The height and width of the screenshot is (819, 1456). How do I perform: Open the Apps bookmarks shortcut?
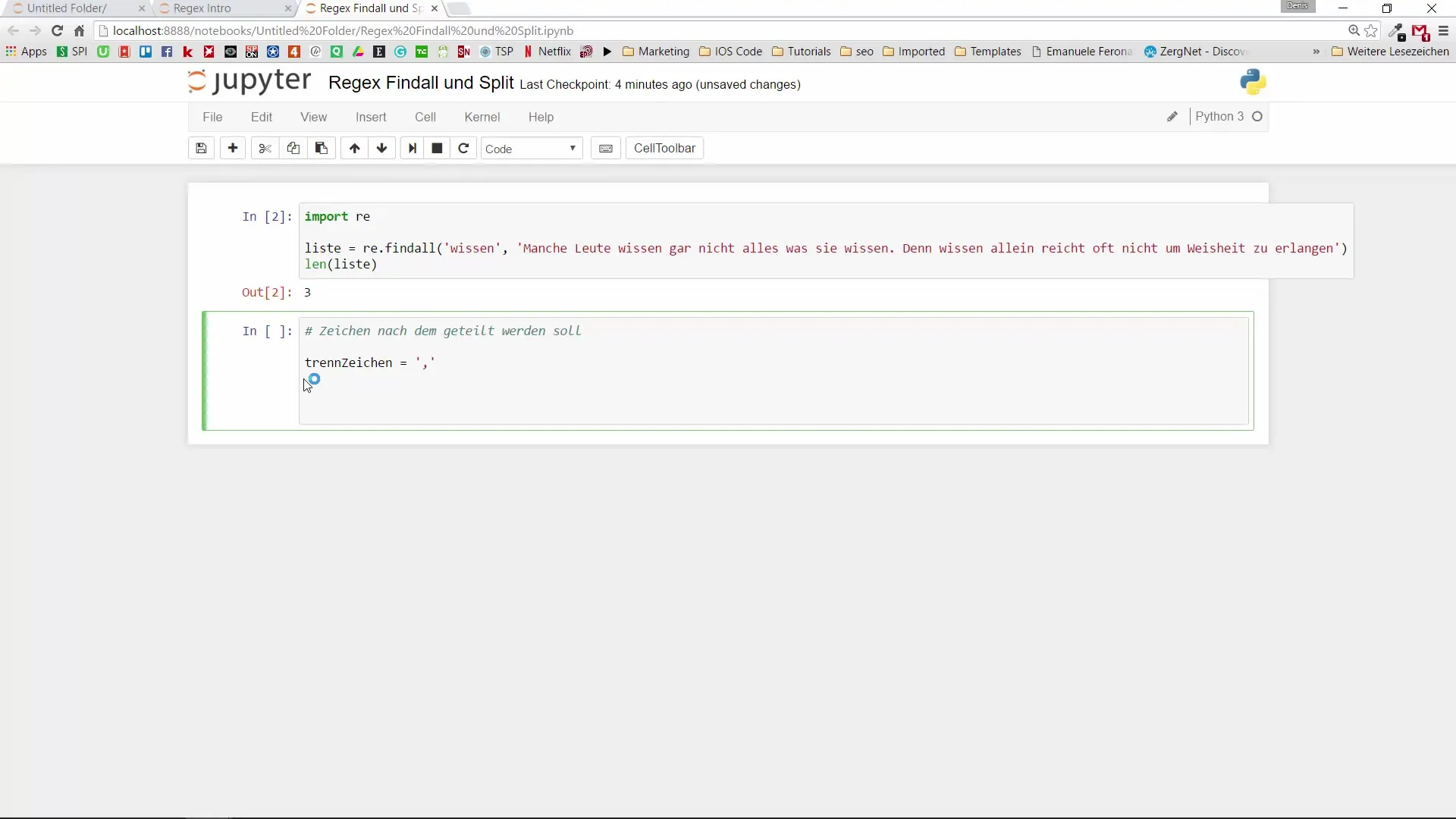coord(27,52)
